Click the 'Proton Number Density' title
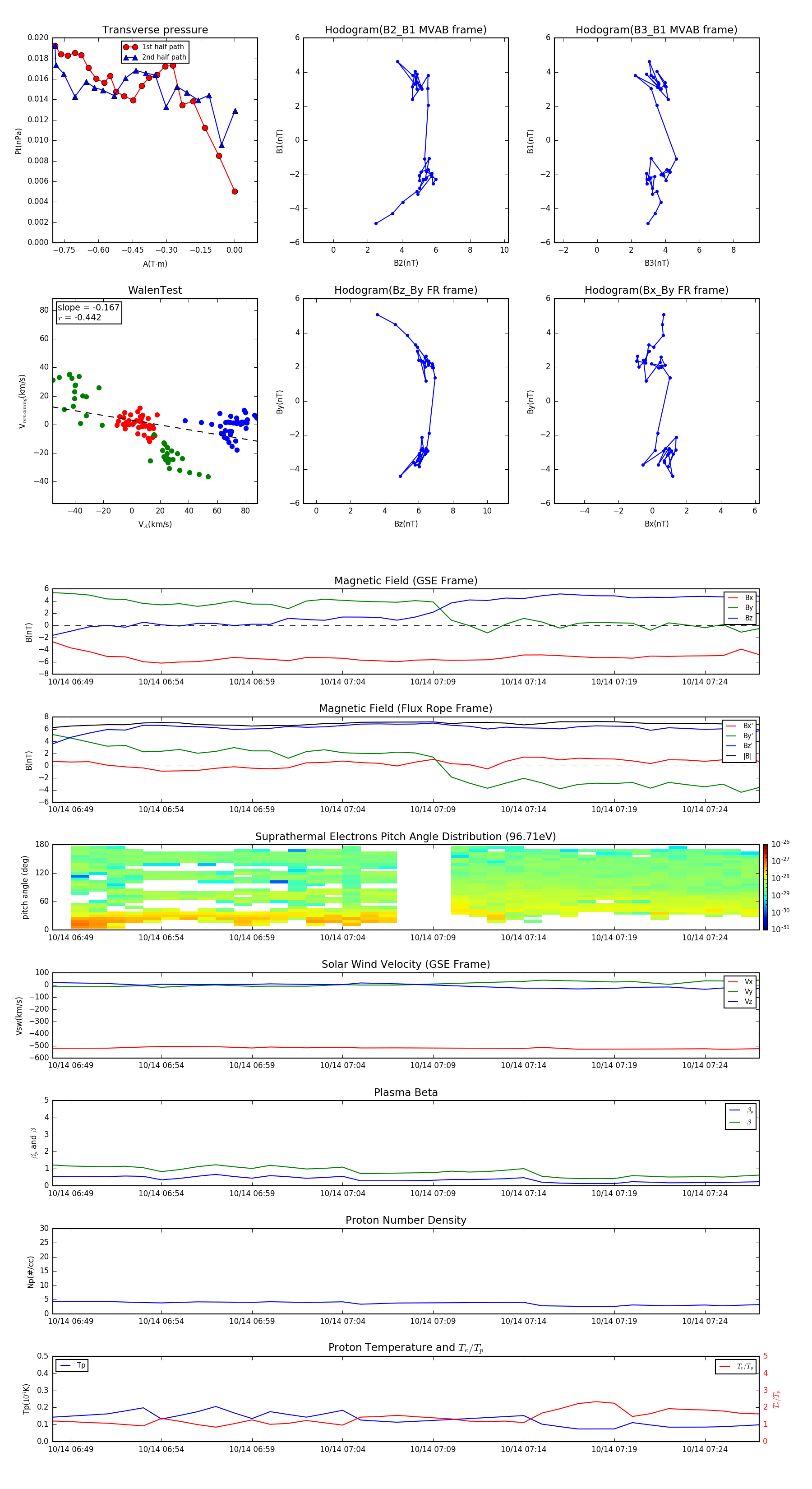812x1489 pixels. pos(406,1220)
